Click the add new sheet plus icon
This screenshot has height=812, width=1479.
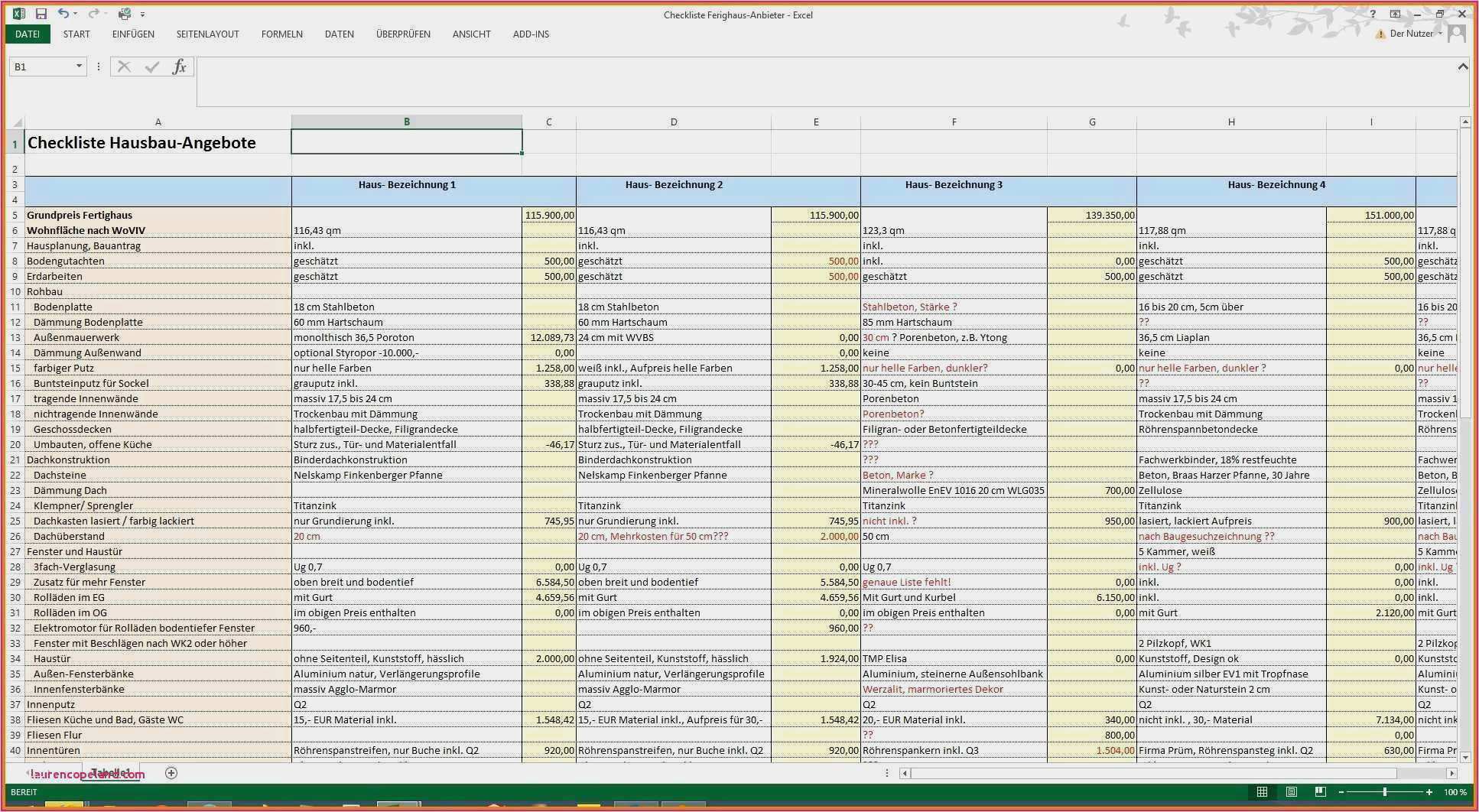(171, 773)
